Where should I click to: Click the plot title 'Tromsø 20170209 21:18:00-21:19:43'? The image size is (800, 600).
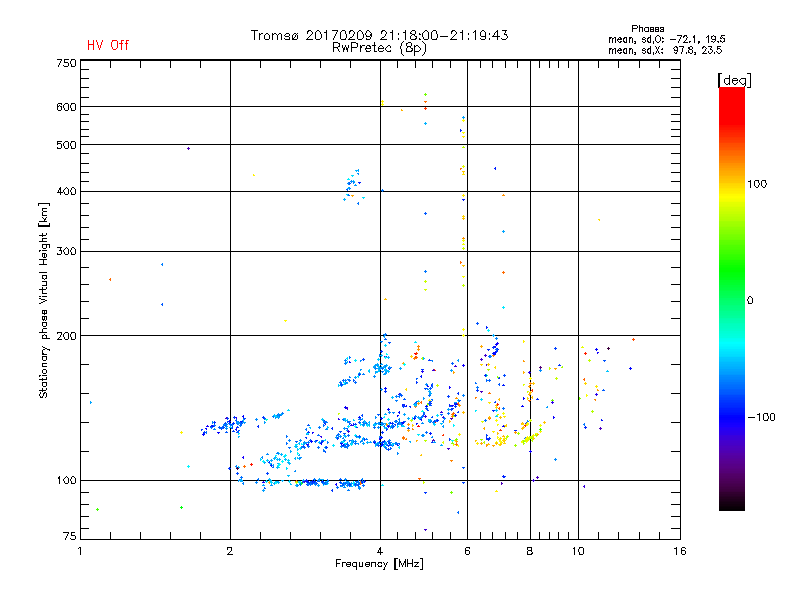379,35
